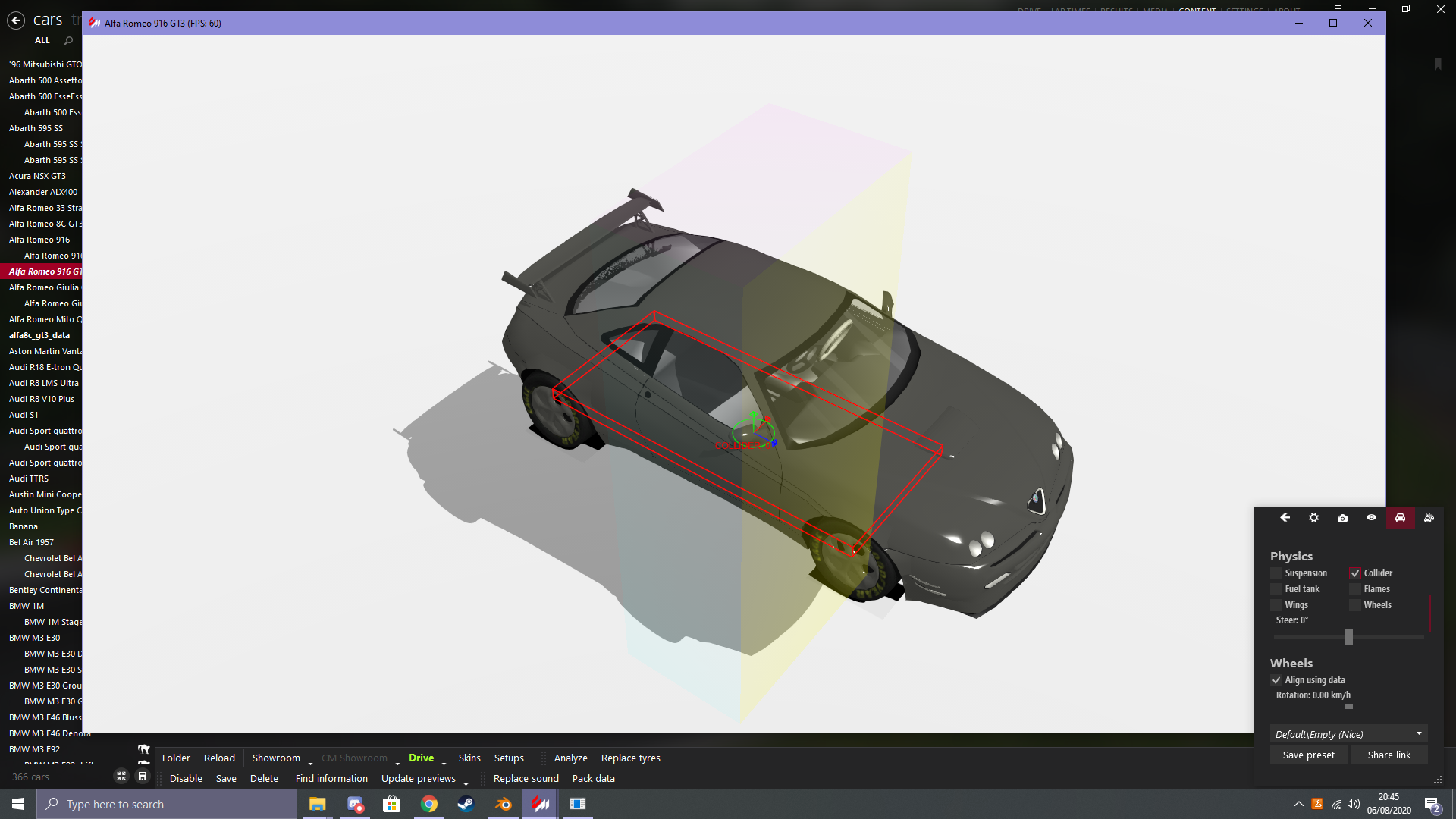Enable the Wheels physics checkbox

click(1355, 605)
